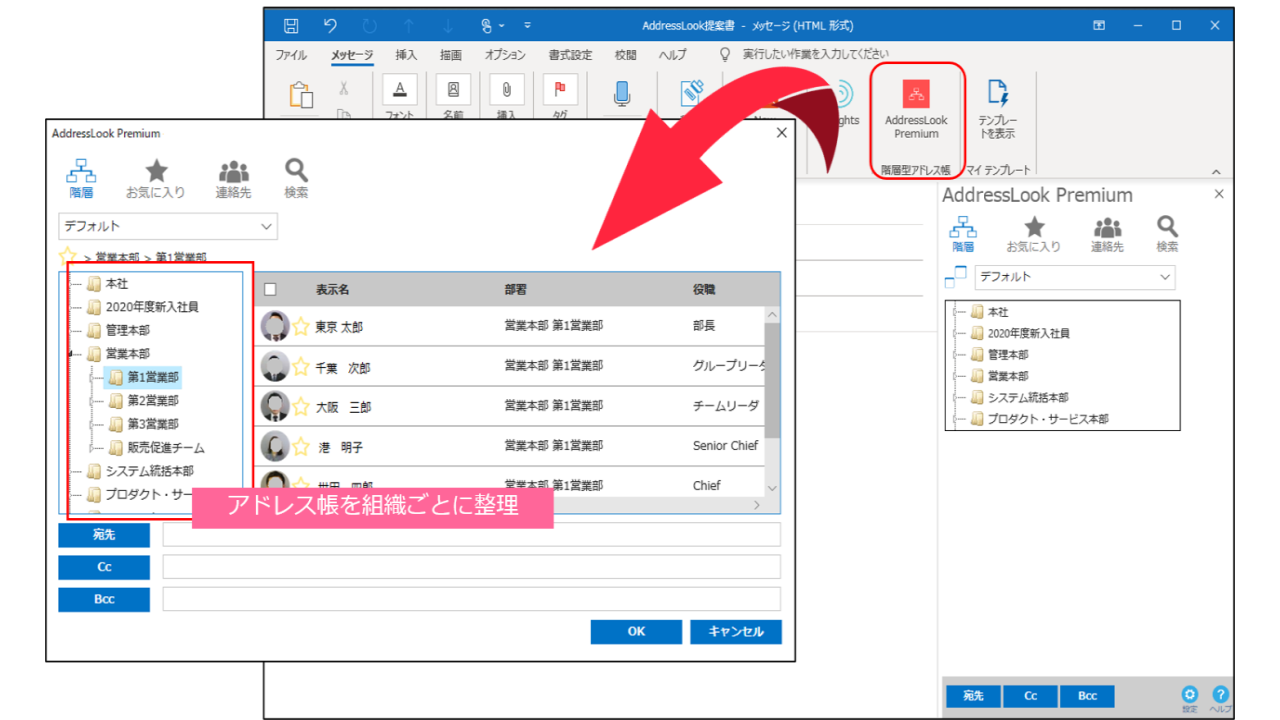Switch to the メッセージ ribbon tab

click(352, 55)
